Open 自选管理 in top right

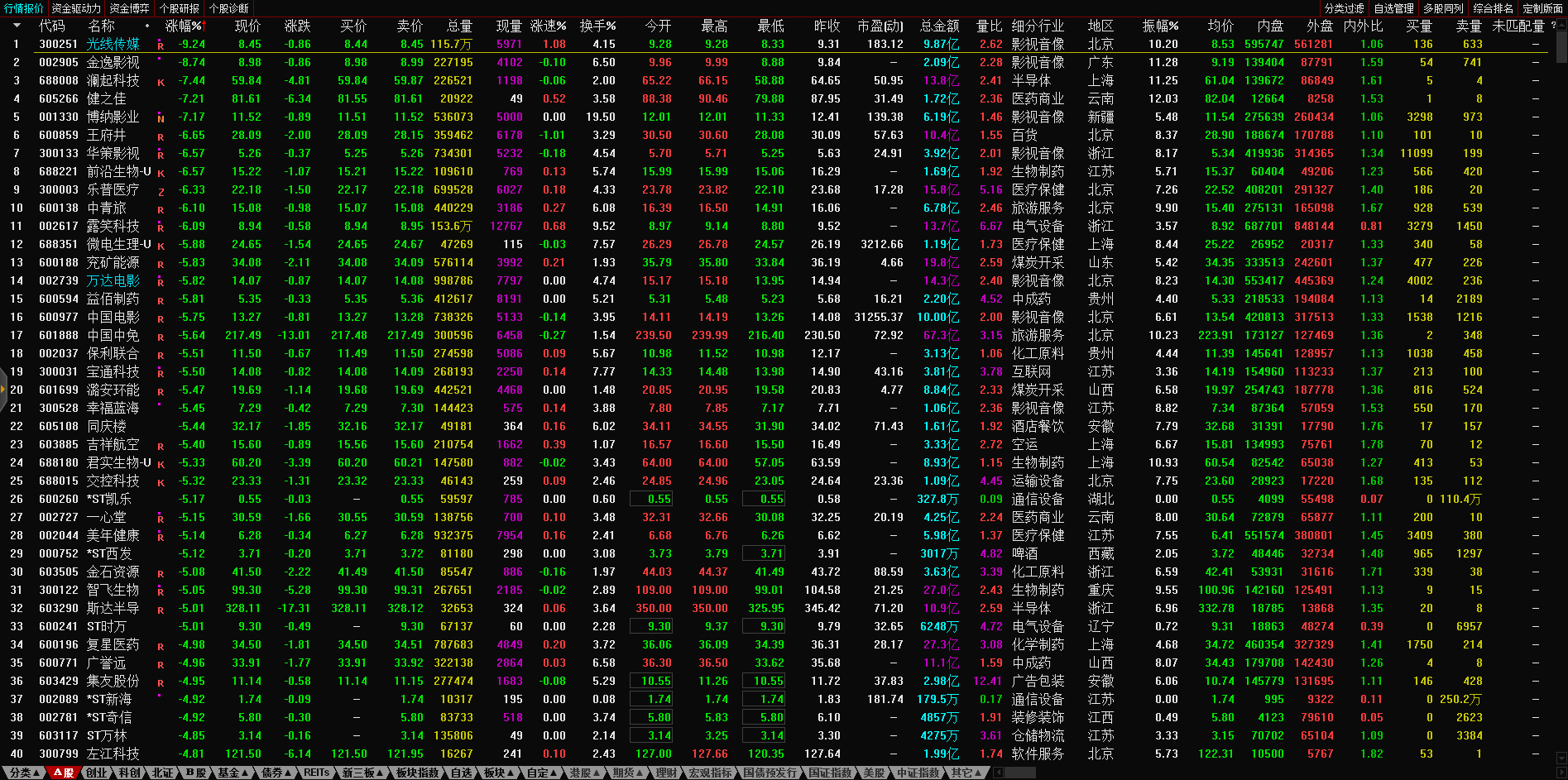(x=1393, y=8)
